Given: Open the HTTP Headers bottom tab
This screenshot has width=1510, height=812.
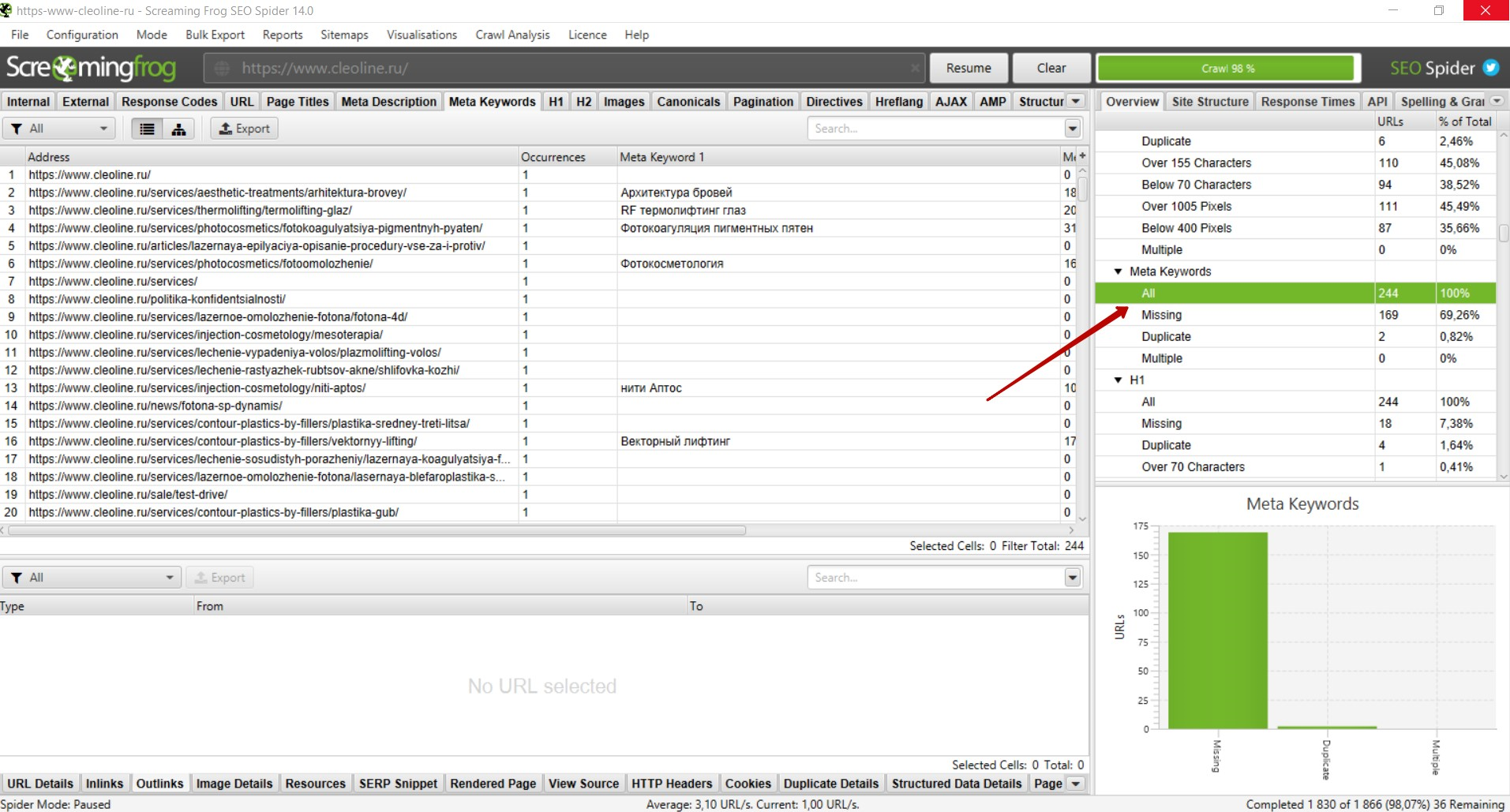Looking at the screenshot, I should pyautogui.click(x=672, y=784).
